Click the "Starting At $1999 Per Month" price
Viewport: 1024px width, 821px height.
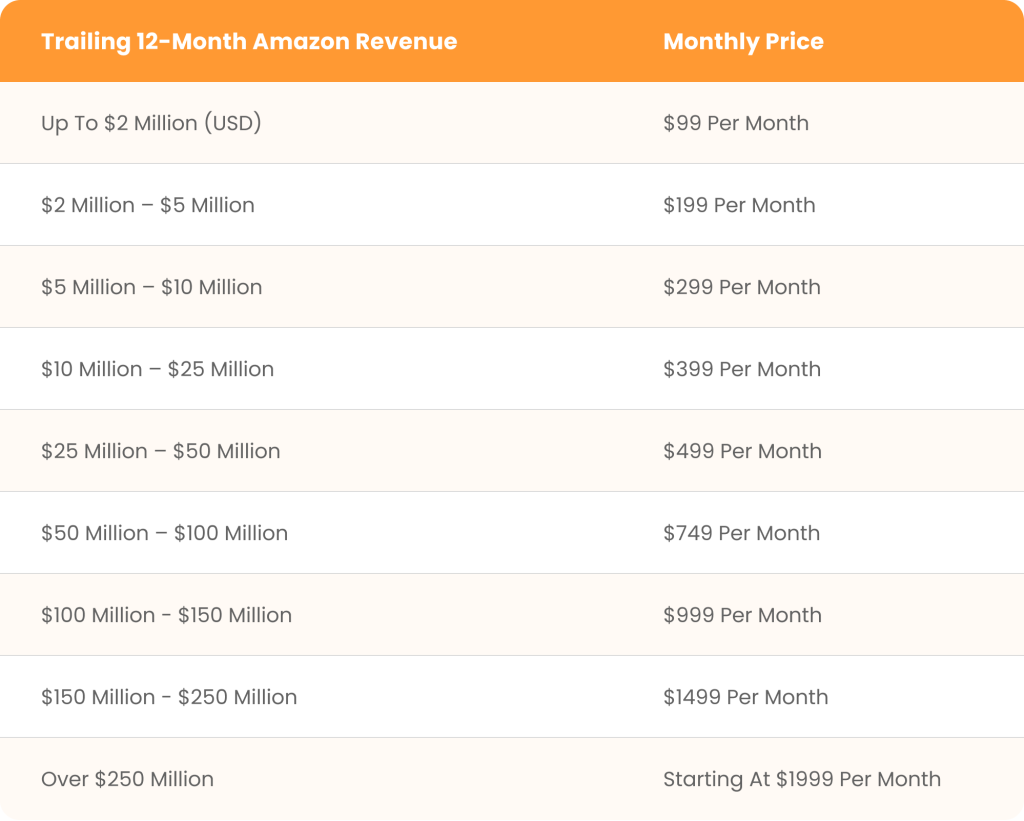pyautogui.click(x=802, y=780)
